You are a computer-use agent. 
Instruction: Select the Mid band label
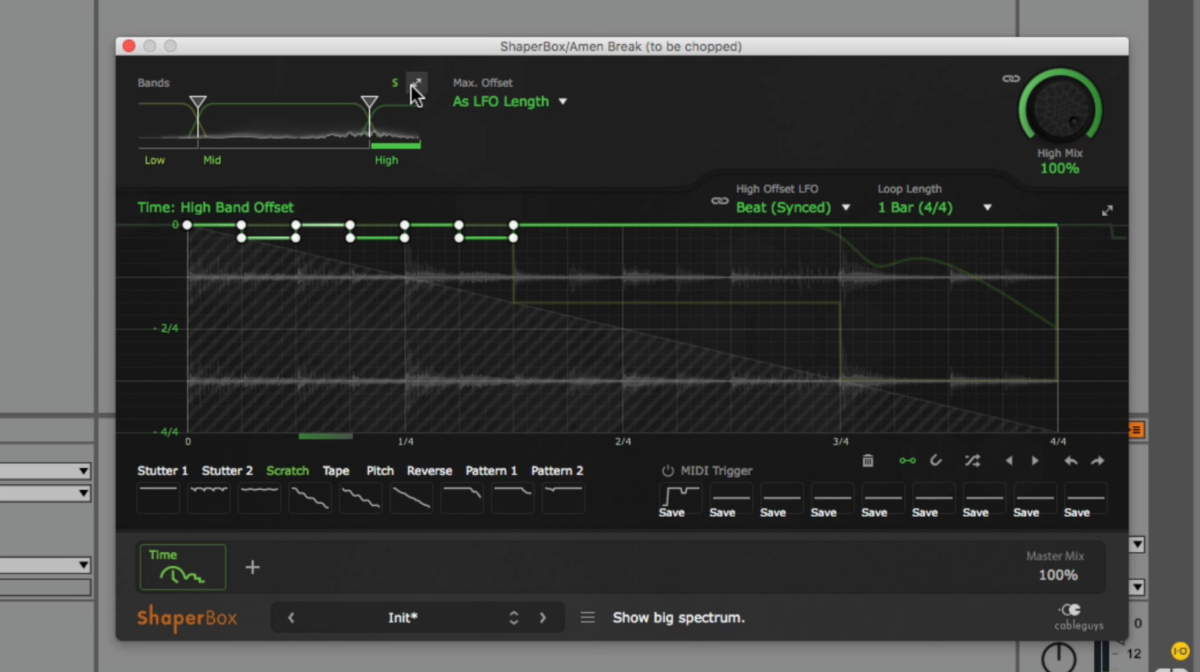(x=212, y=160)
